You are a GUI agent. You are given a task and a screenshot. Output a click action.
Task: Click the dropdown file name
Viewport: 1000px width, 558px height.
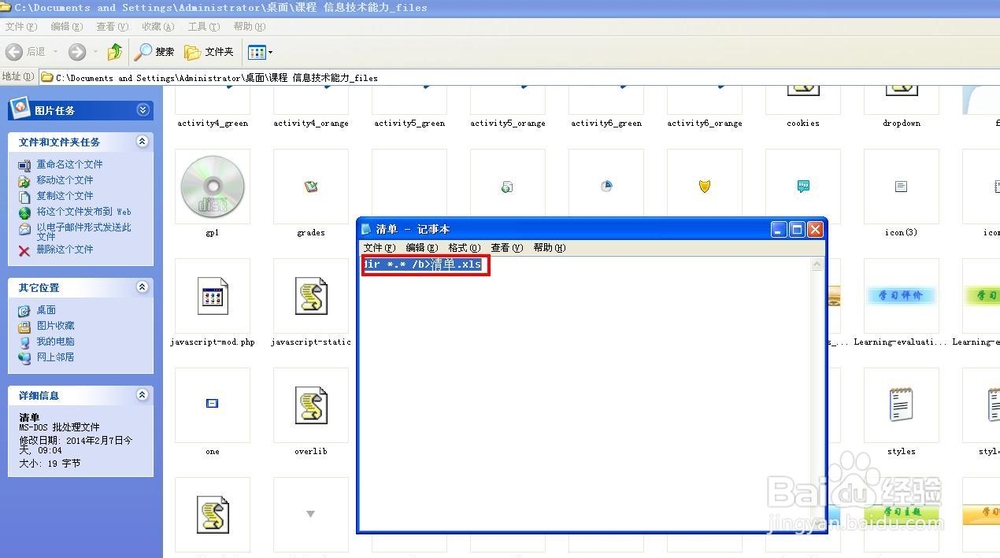click(x=901, y=123)
